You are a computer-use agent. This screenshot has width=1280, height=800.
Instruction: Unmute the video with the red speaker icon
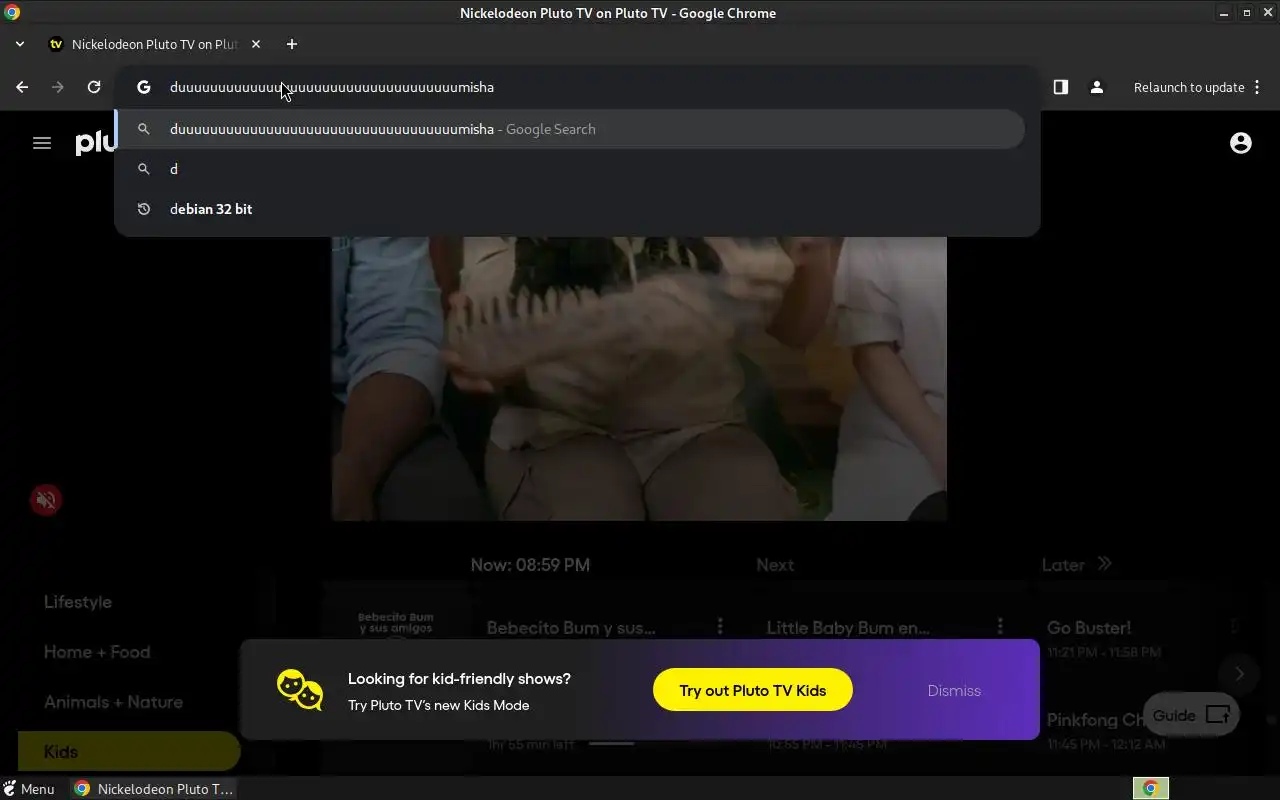(x=46, y=500)
